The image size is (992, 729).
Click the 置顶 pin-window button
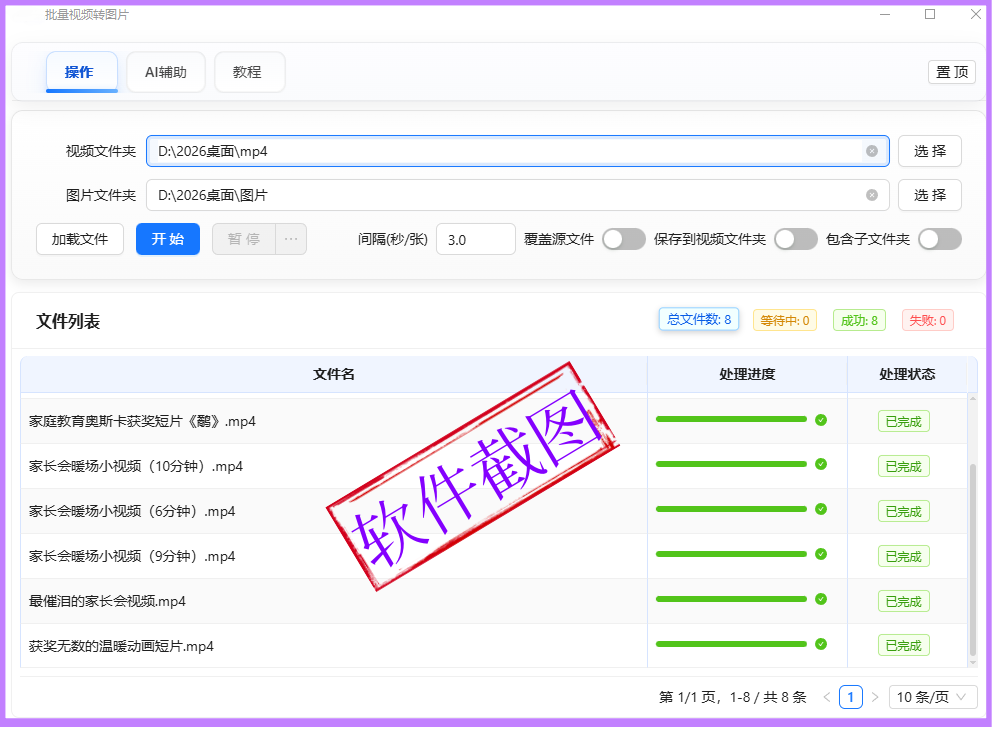(951, 72)
